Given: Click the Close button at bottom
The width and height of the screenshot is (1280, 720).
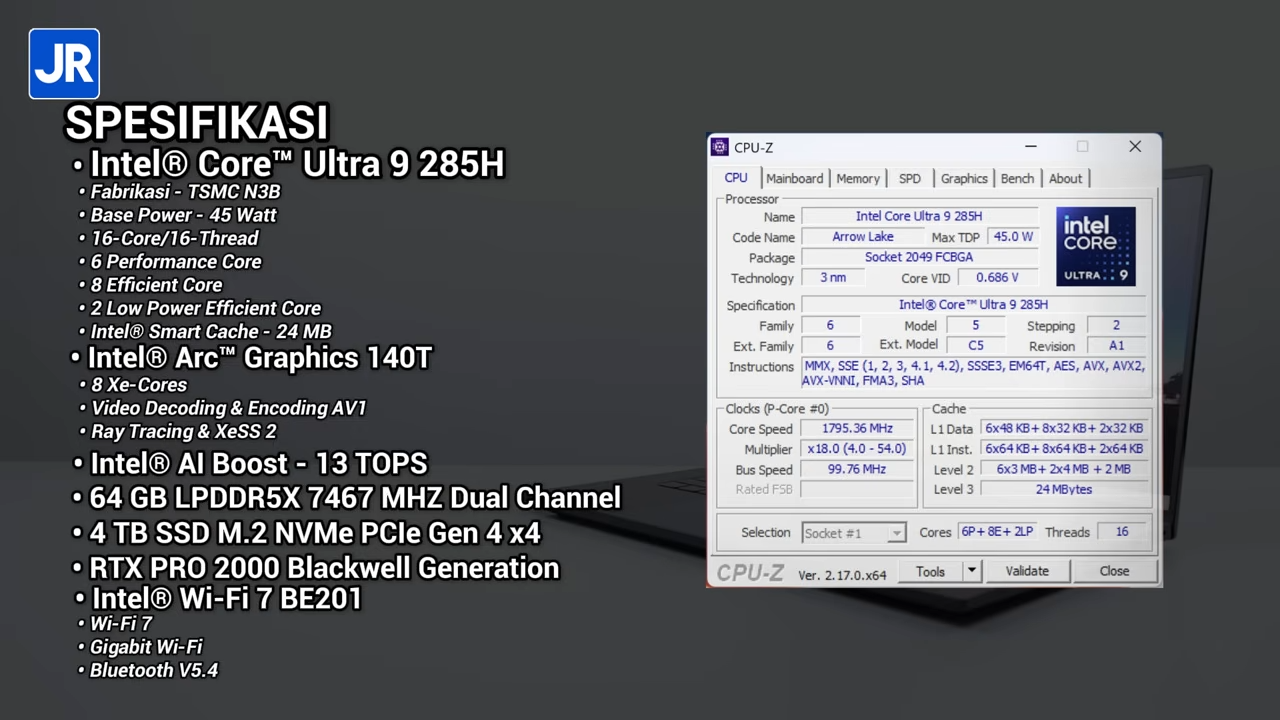Looking at the screenshot, I should tap(1114, 571).
